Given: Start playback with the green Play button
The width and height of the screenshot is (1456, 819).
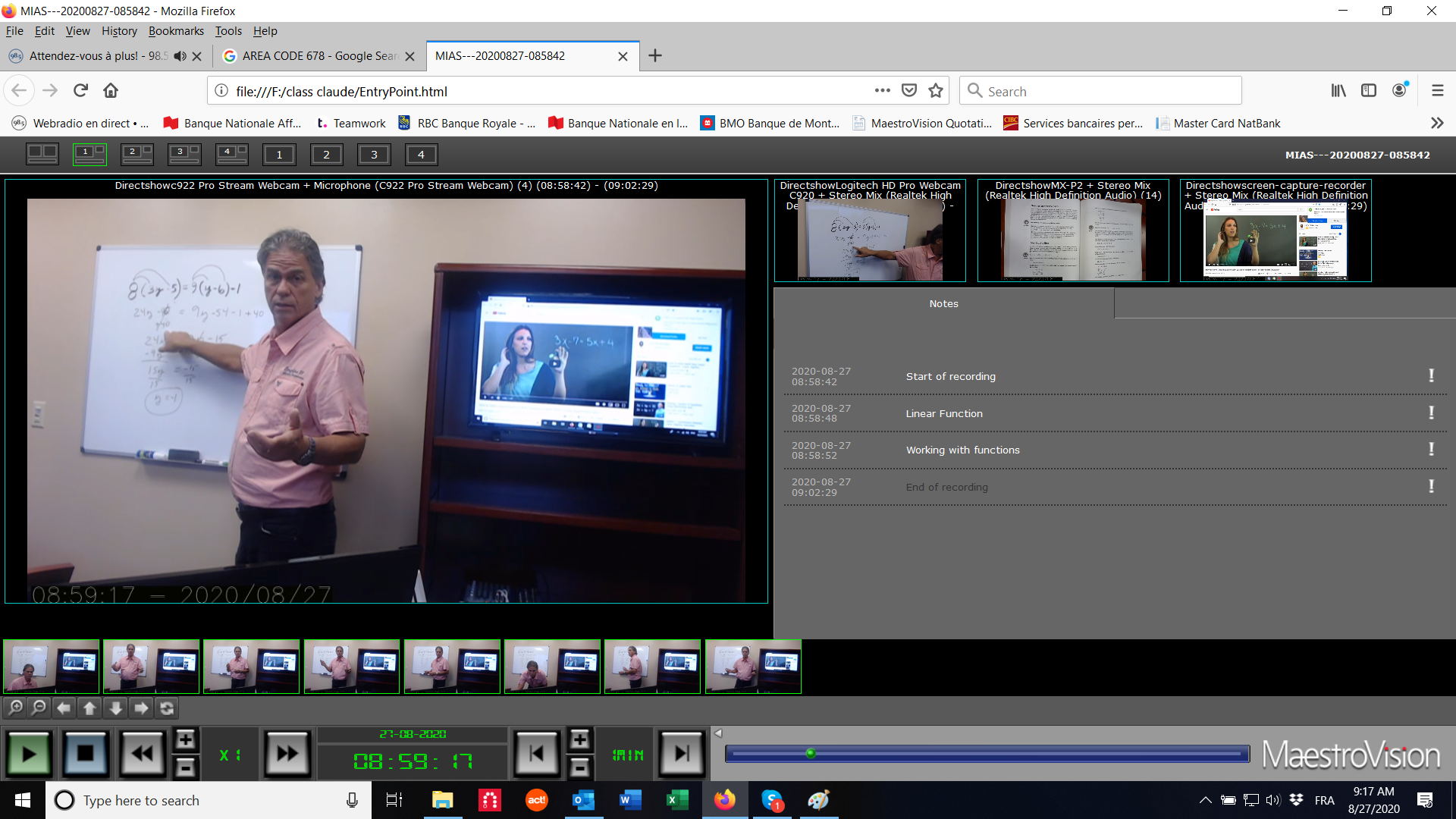Looking at the screenshot, I should (x=29, y=754).
